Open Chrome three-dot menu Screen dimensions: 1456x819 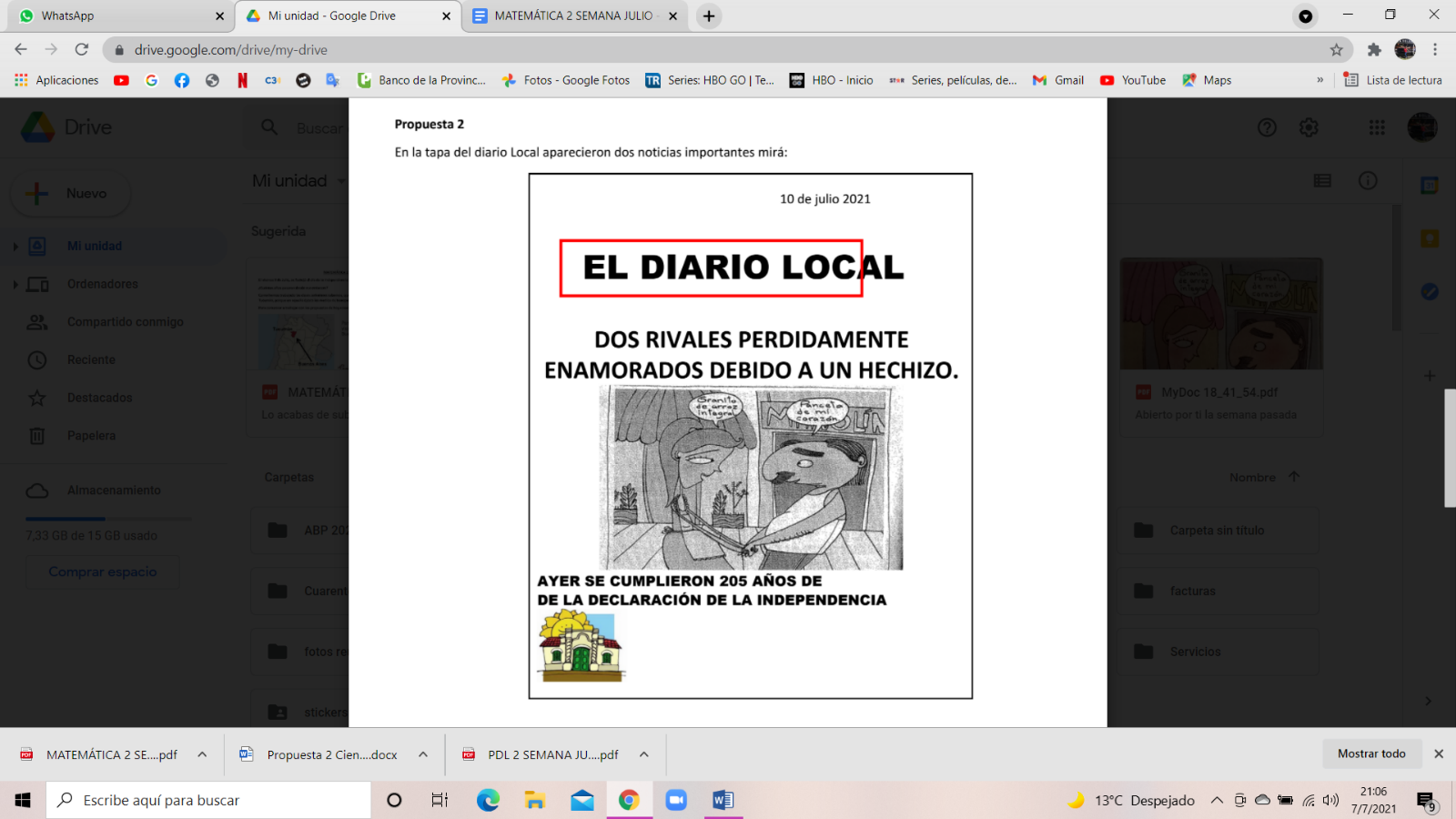[x=1435, y=50]
